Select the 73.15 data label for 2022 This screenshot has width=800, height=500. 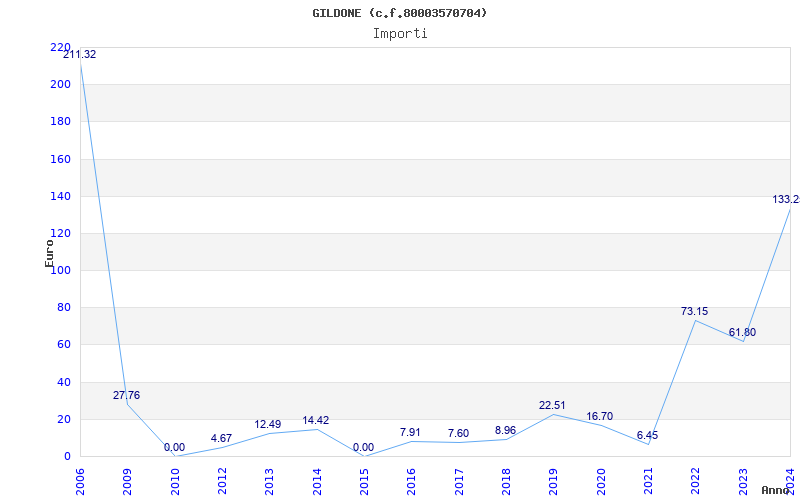694,311
